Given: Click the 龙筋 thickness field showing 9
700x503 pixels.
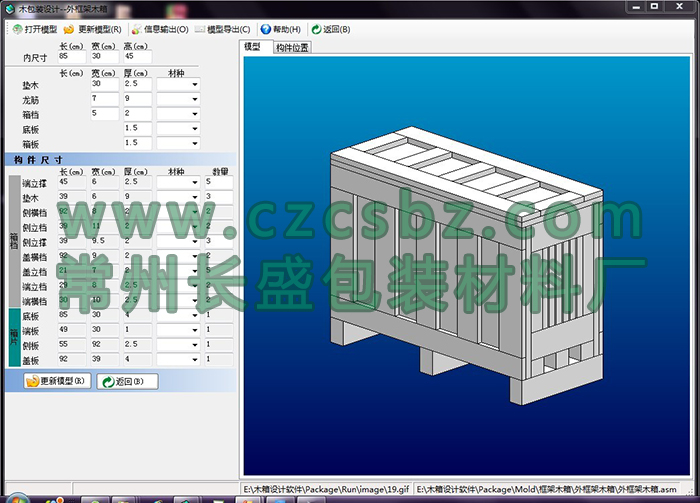Looking at the screenshot, I should pos(138,99).
